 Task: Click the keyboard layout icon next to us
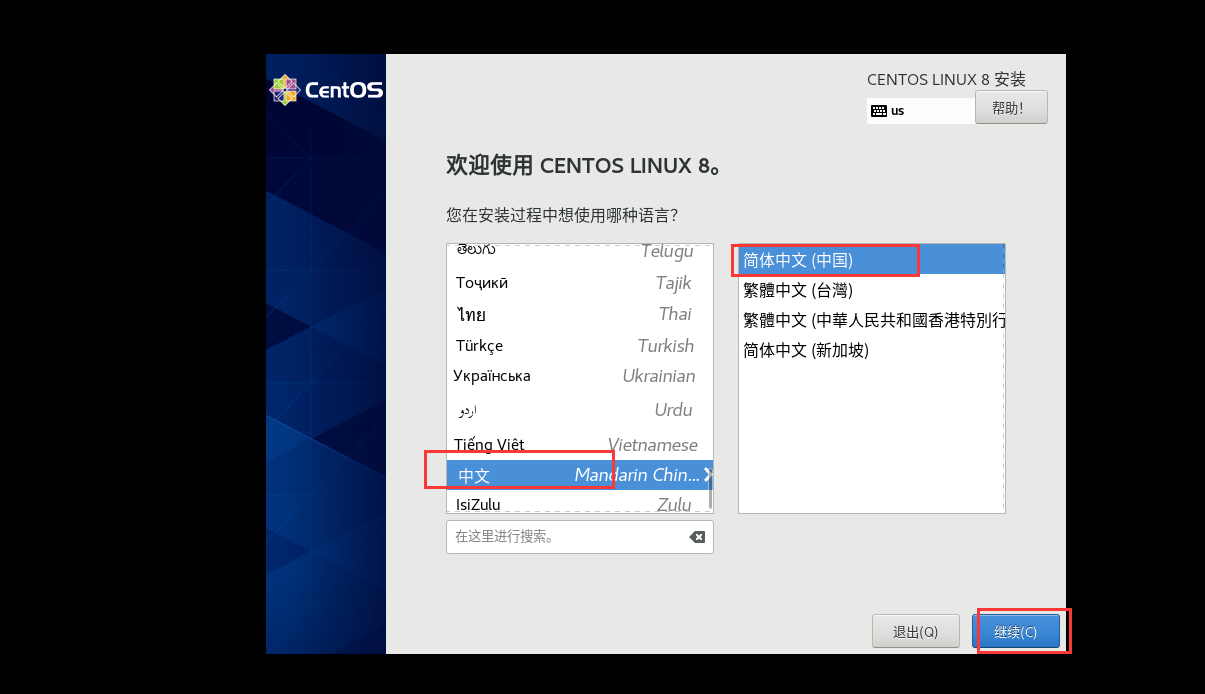point(878,111)
